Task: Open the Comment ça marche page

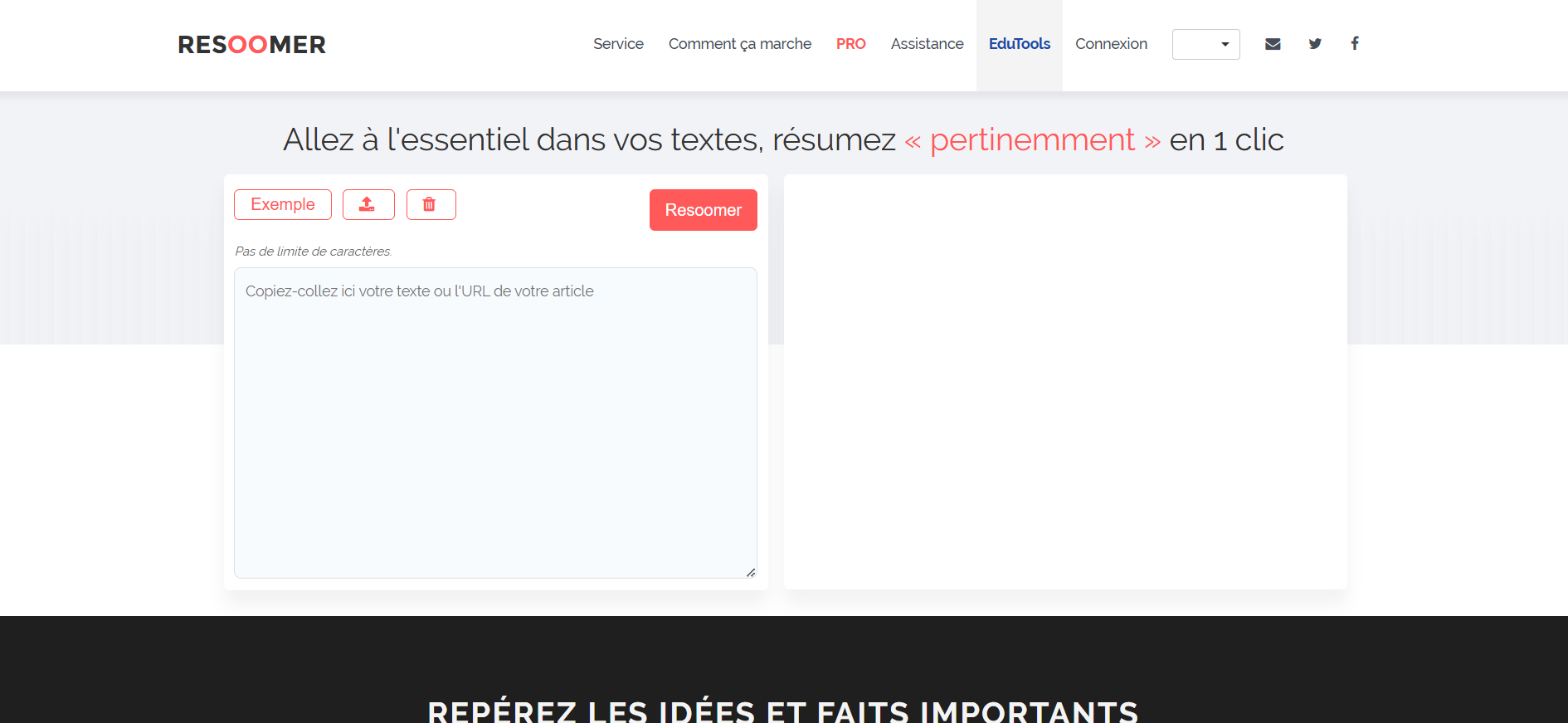Action: (x=740, y=44)
